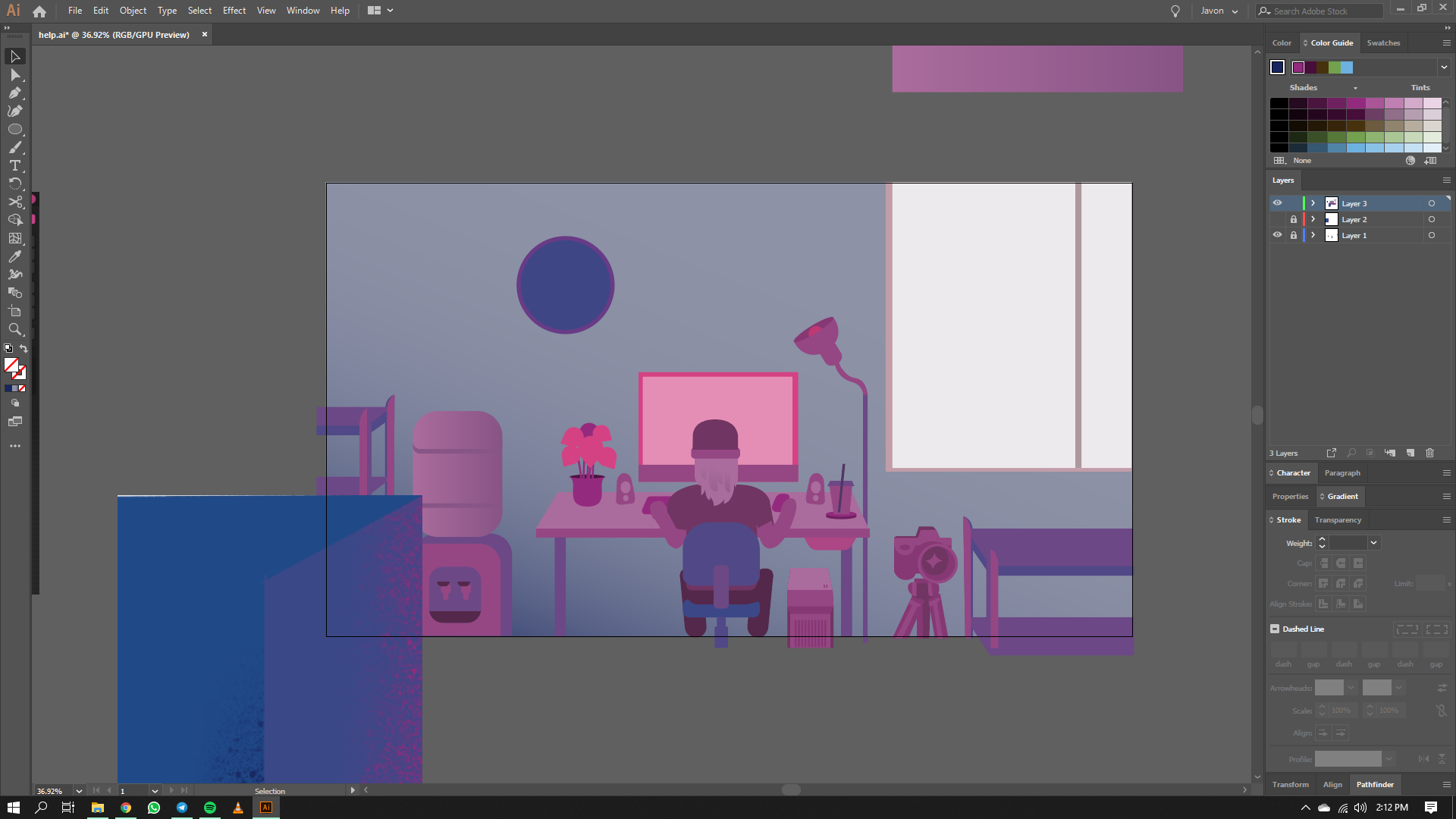Unlock Layer 2 padlock
This screenshot has height=819, width=1456.
pos(1294,219)
